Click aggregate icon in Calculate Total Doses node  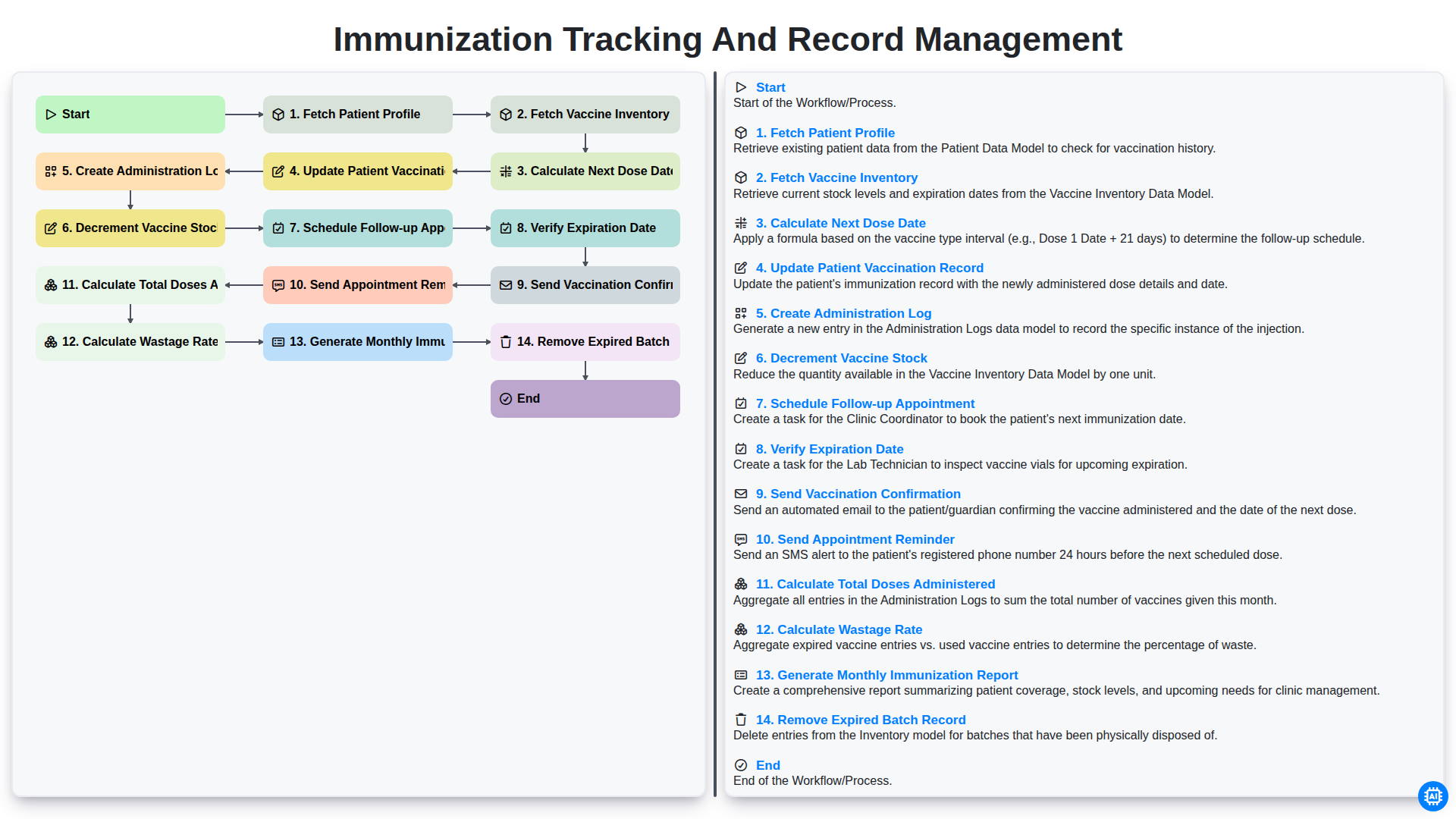point(51,285)
